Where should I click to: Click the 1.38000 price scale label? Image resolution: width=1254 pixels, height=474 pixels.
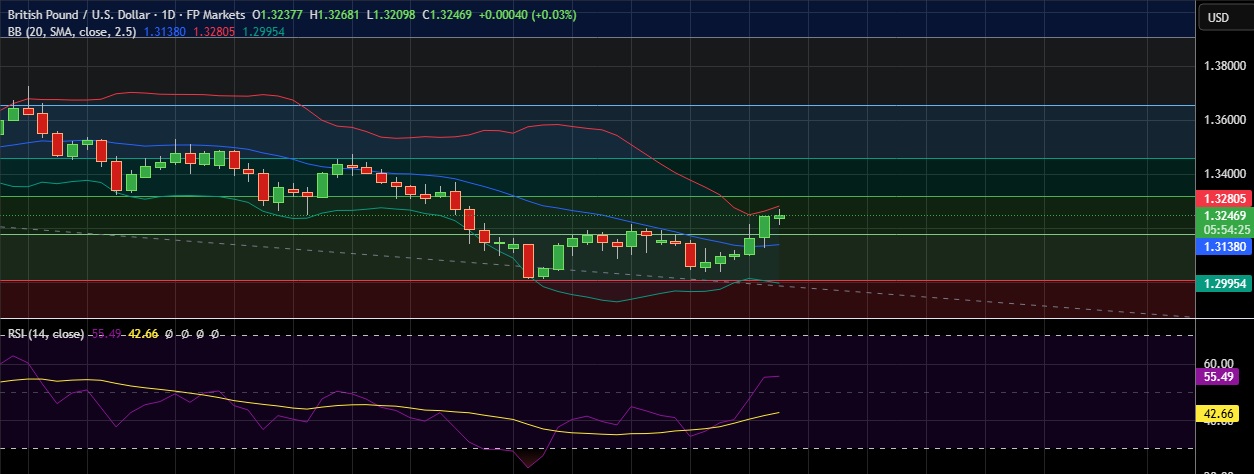click(1223, 66)
